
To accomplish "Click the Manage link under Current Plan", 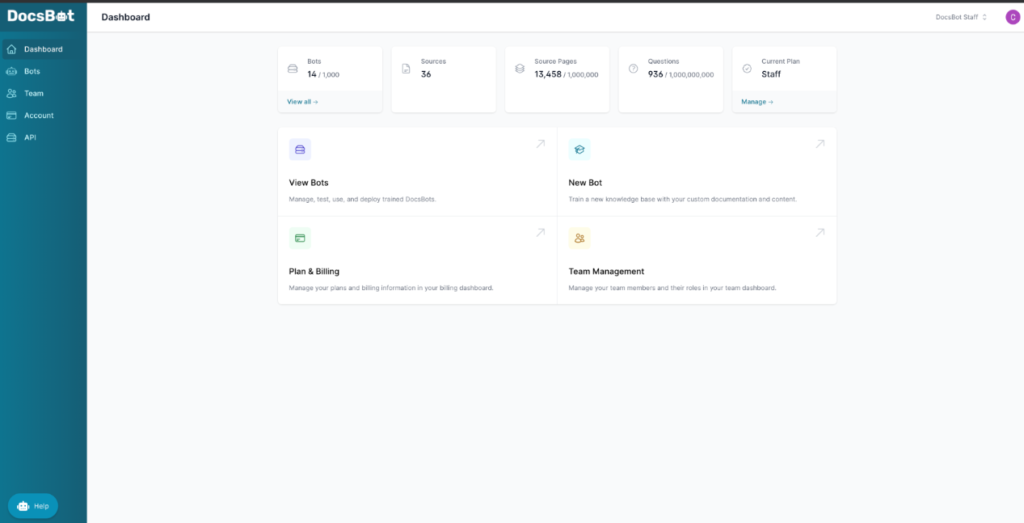I will pyautogui.click(x=757, y=102).
